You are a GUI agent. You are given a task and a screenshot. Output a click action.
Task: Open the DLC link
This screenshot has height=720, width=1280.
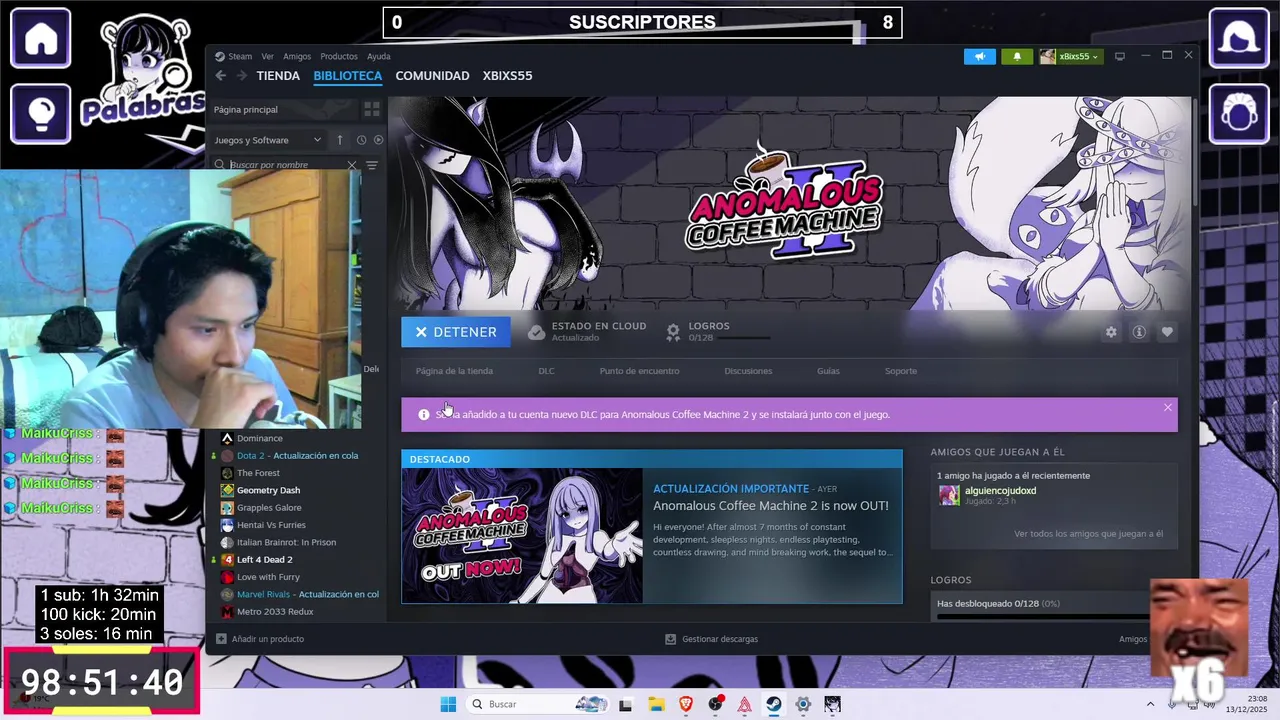click(546, 371)
